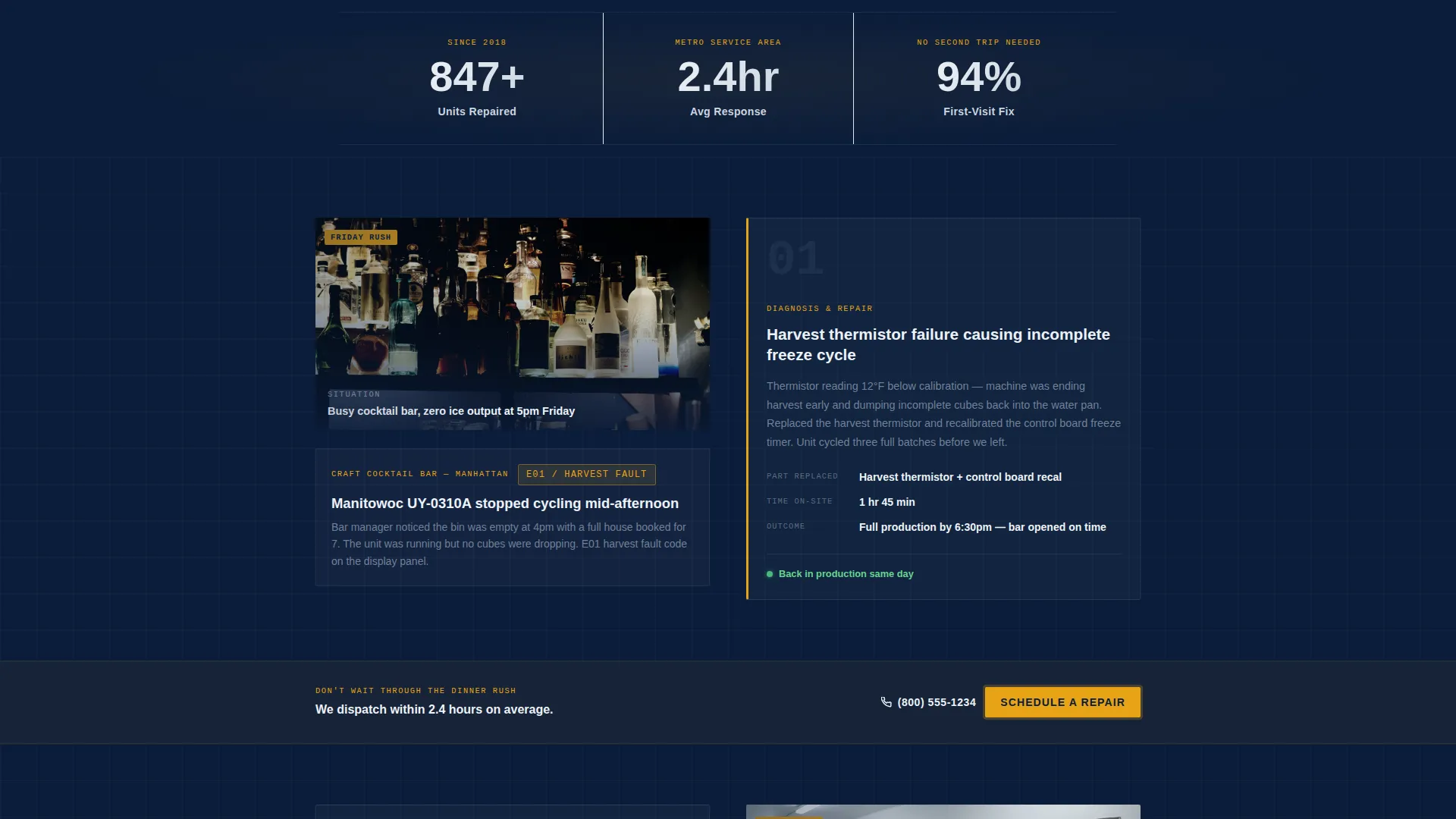Select We dispatch within 2.4 hours text
Image resolution: width=1456 pixels, height=819 pixels.
pos(434,710)
